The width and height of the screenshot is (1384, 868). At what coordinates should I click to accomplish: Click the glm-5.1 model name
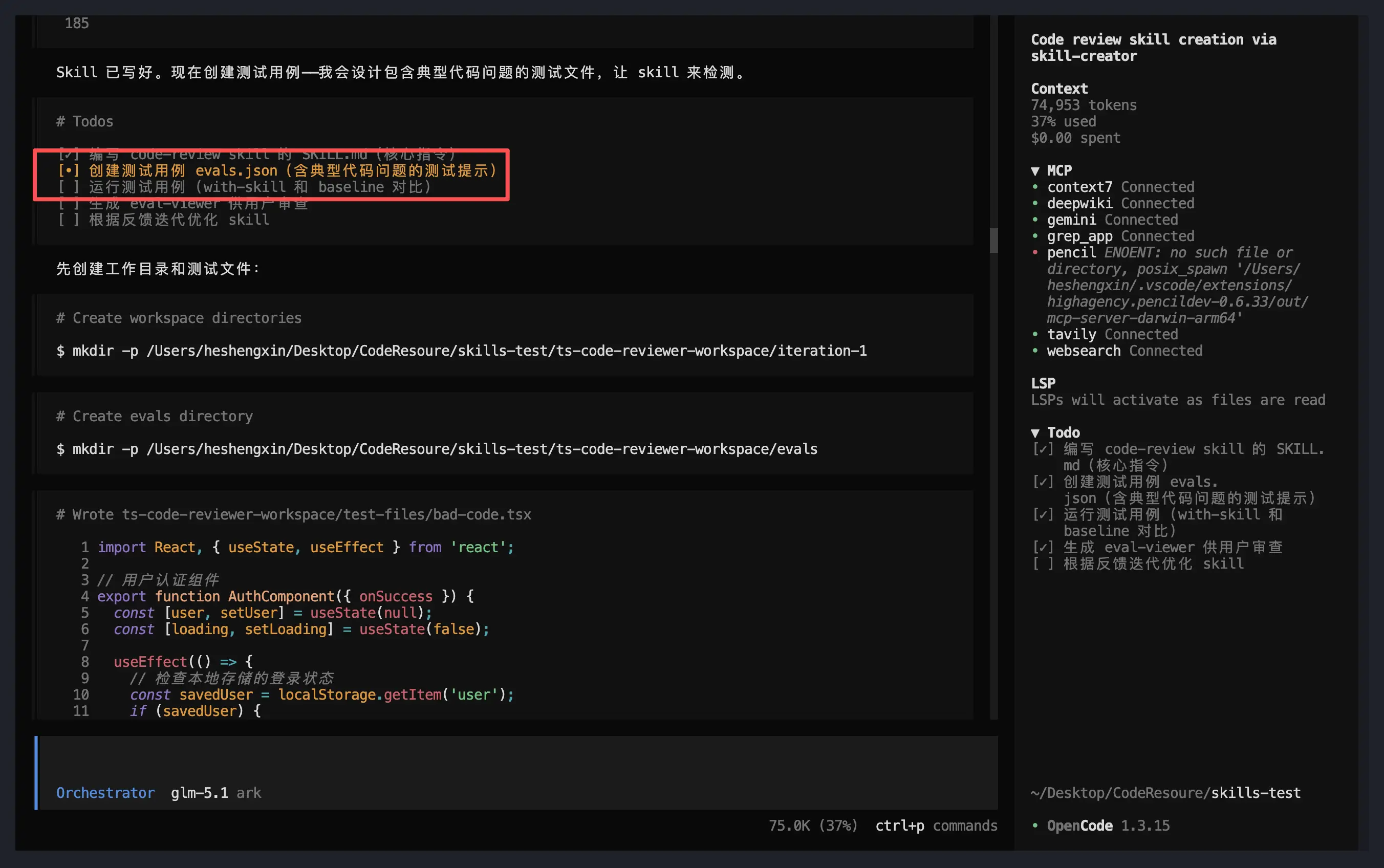click(x=199, y=793)
